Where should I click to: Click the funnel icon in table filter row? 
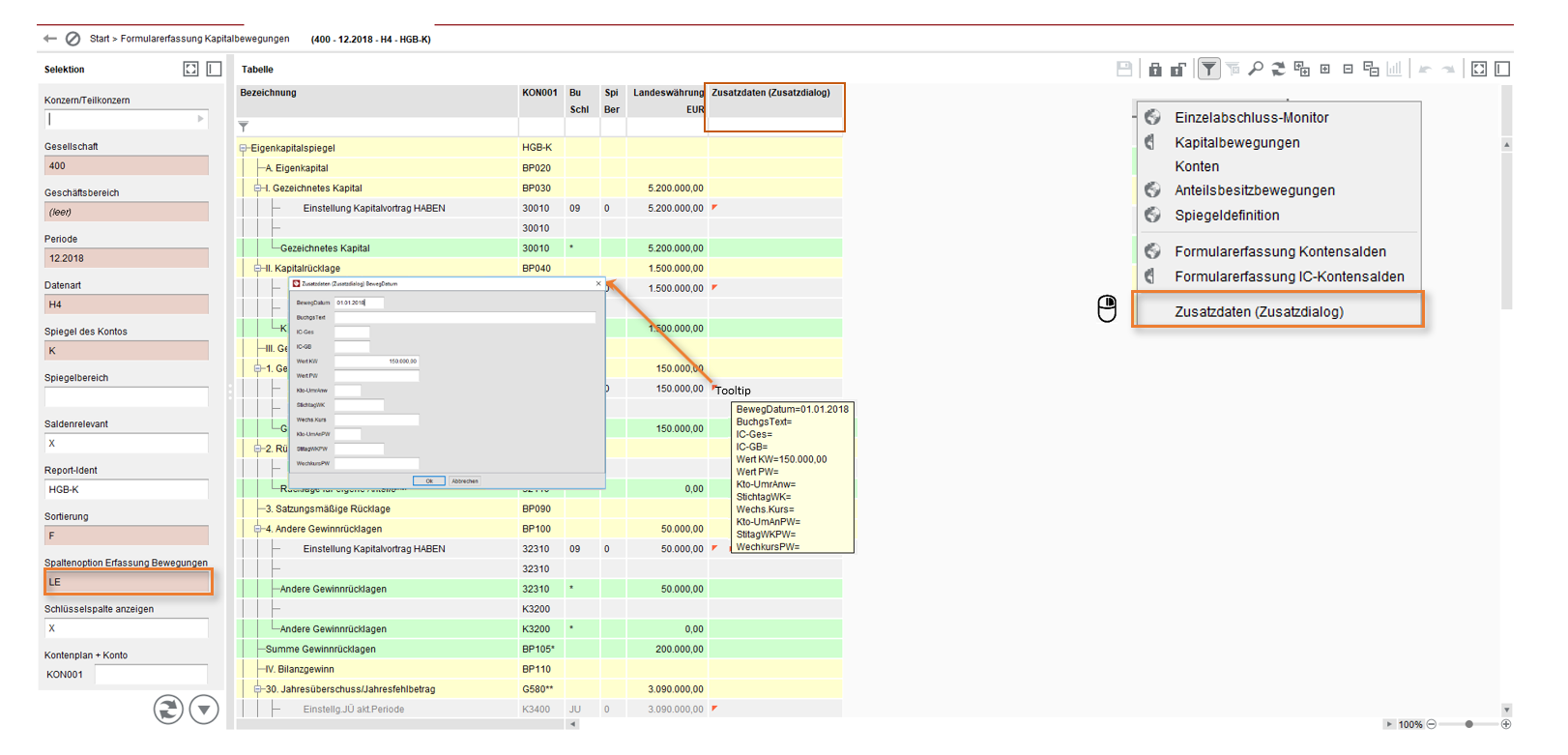click(244, 127)
